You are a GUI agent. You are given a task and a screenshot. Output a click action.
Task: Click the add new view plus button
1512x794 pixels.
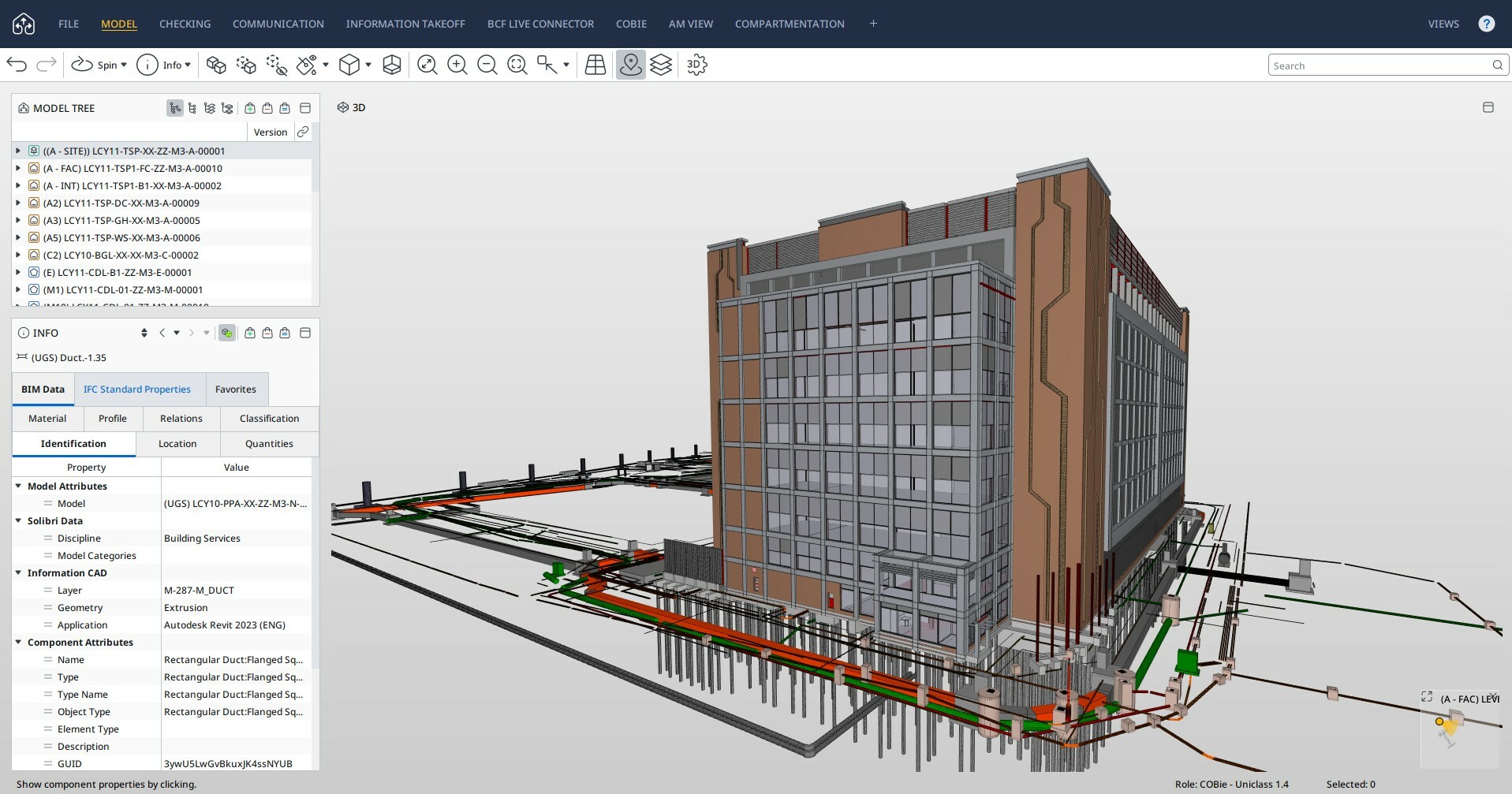873,24
